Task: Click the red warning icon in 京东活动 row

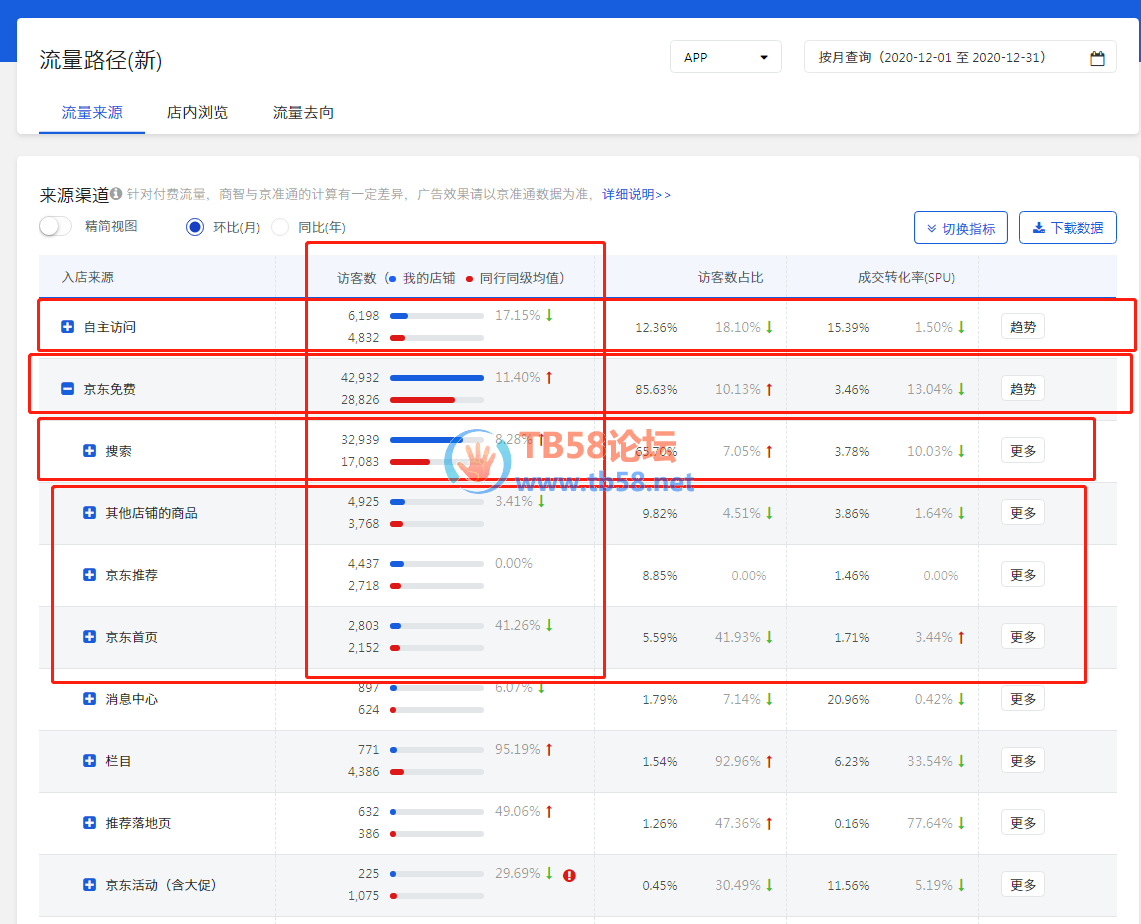Action: click(569, 875)
